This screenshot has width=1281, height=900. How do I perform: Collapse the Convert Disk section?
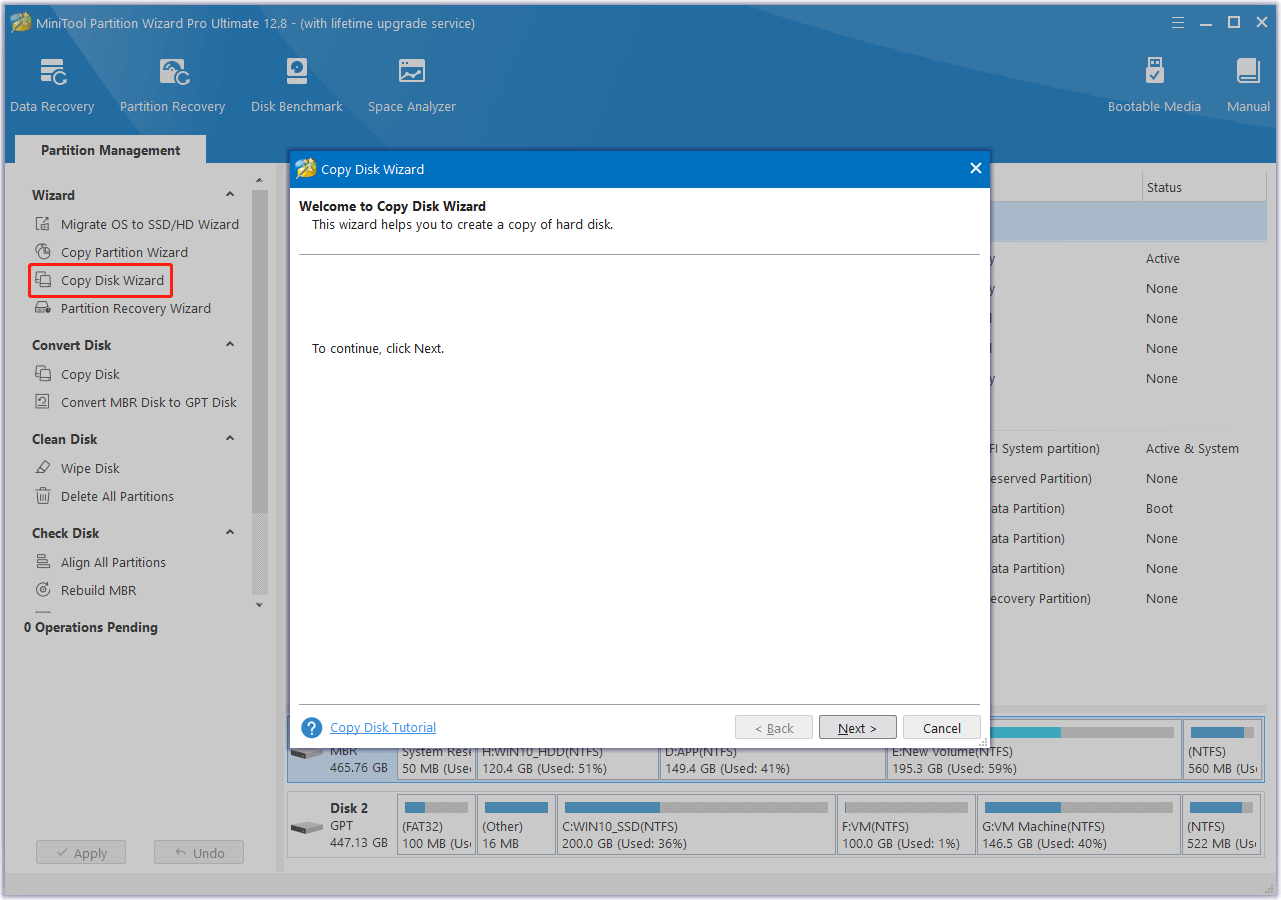click(230, 345)
